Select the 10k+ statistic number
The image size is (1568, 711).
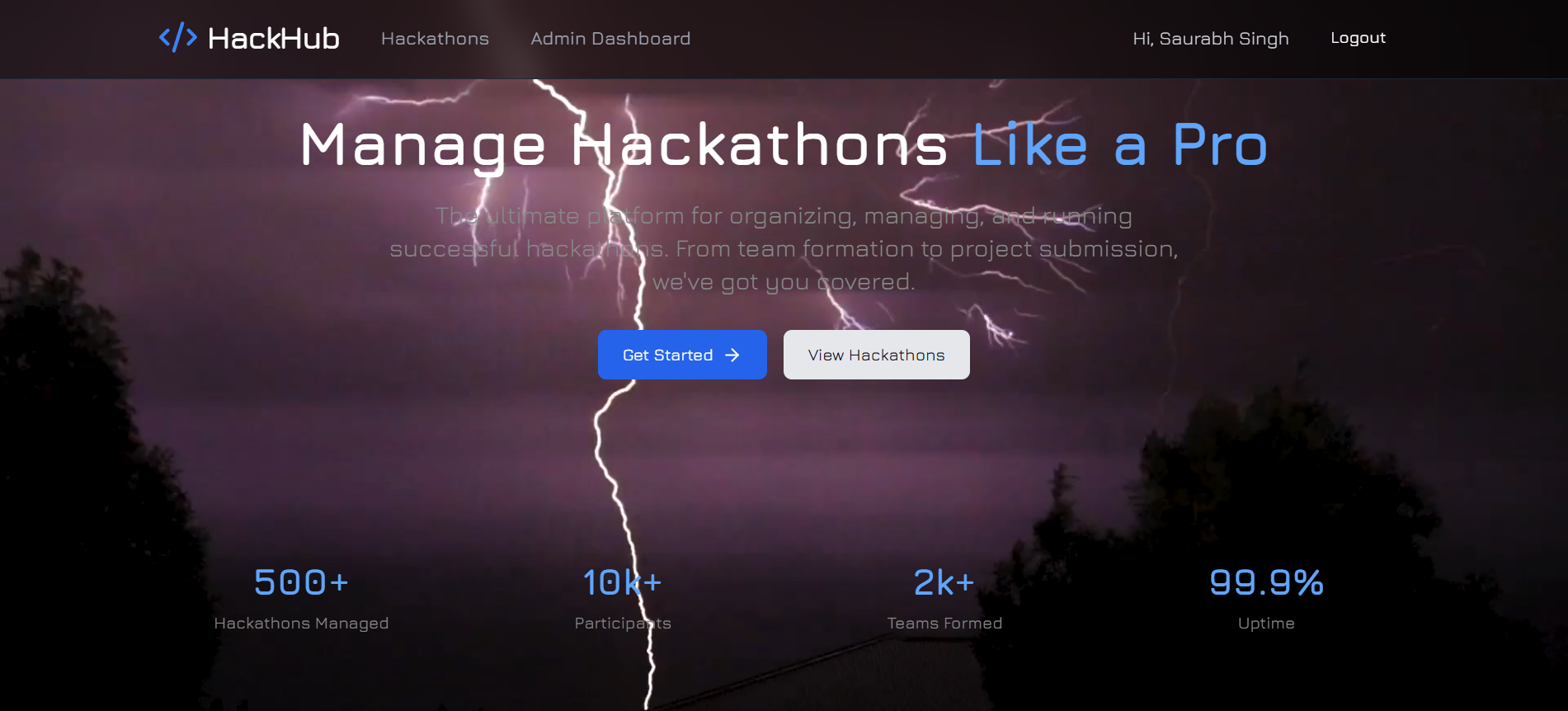(x=622, y=582)
